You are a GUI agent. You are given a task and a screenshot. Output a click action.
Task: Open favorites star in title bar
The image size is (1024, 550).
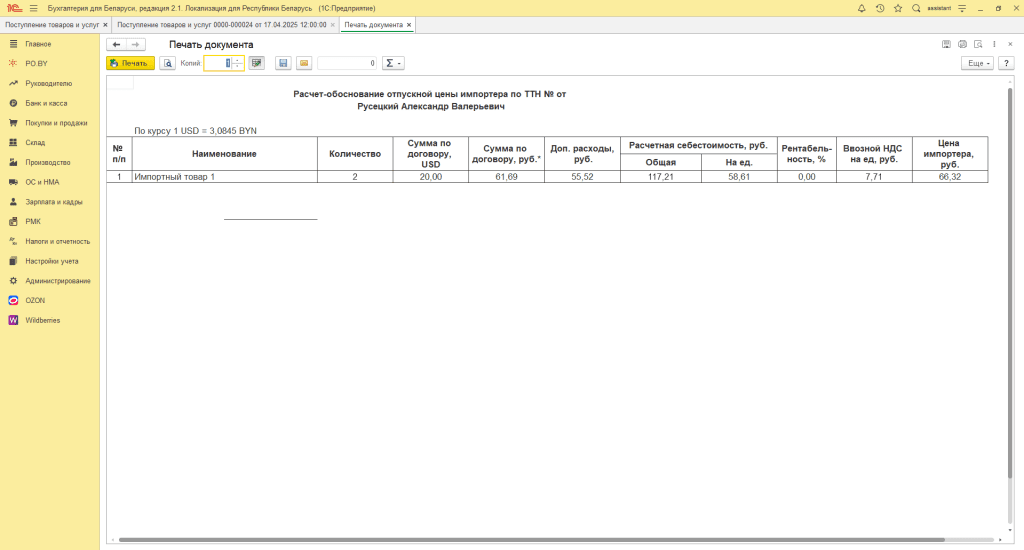898,8
